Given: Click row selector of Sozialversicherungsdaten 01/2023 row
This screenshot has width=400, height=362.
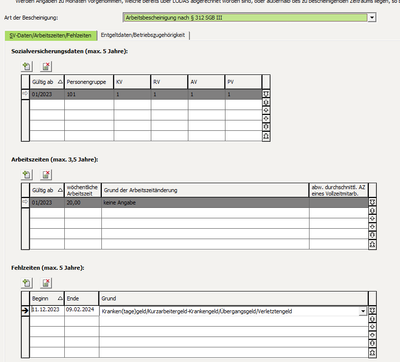Looking at the screenshot, I should [x=25, y=94].
